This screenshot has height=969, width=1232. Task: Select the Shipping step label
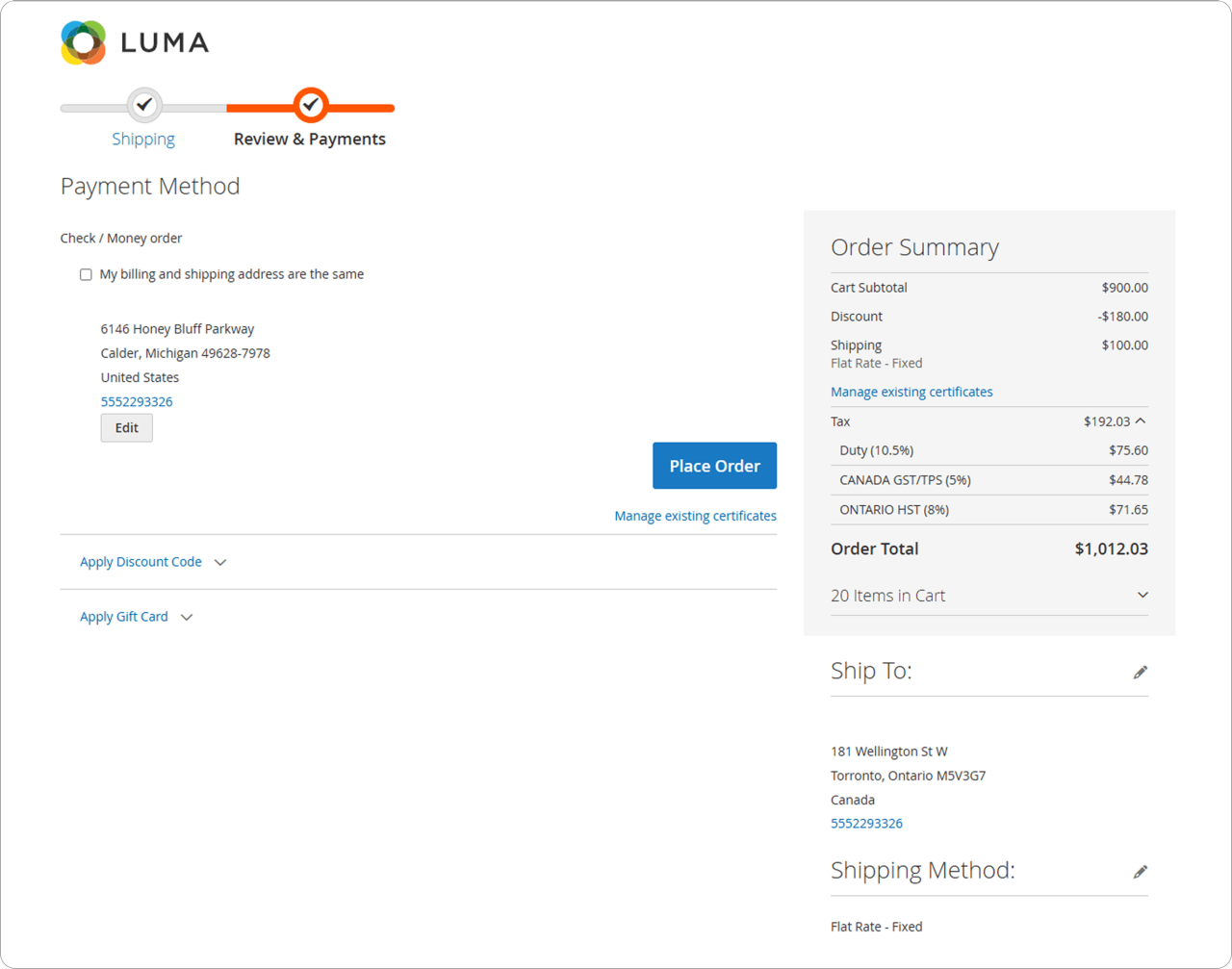[143, 139]
